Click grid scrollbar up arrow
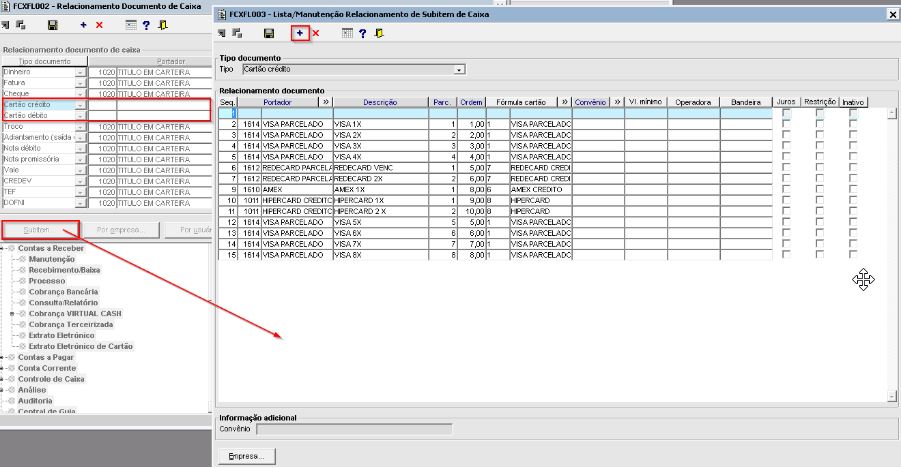The height and width of the screenshot is (468, 901). [x=892, y=113]
